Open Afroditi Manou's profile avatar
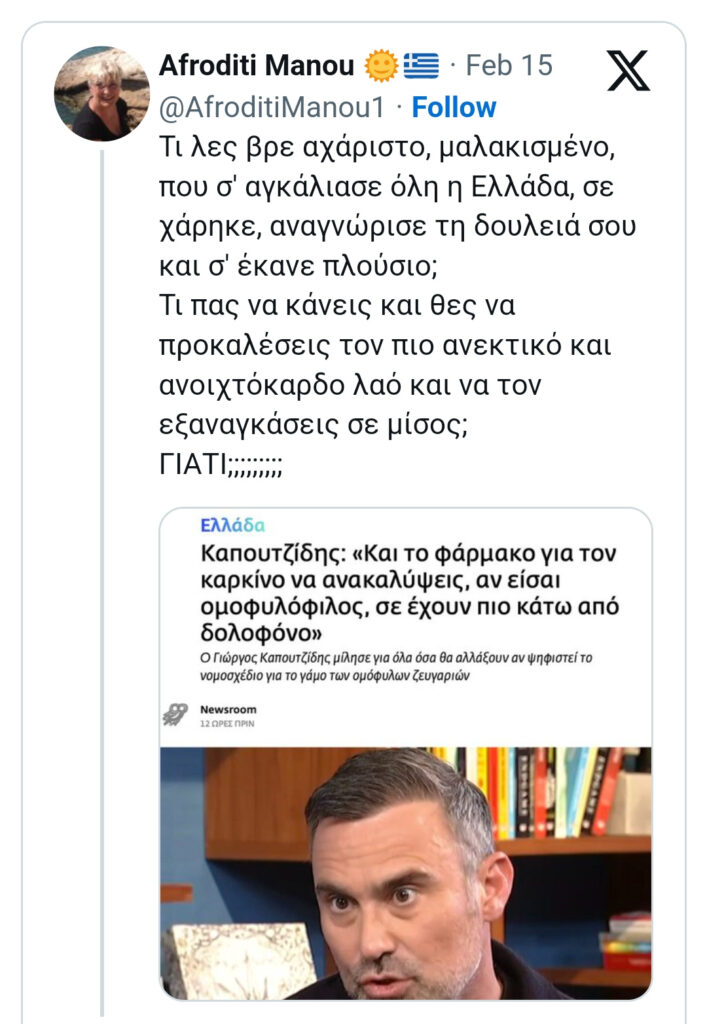 tap(101, 93)
